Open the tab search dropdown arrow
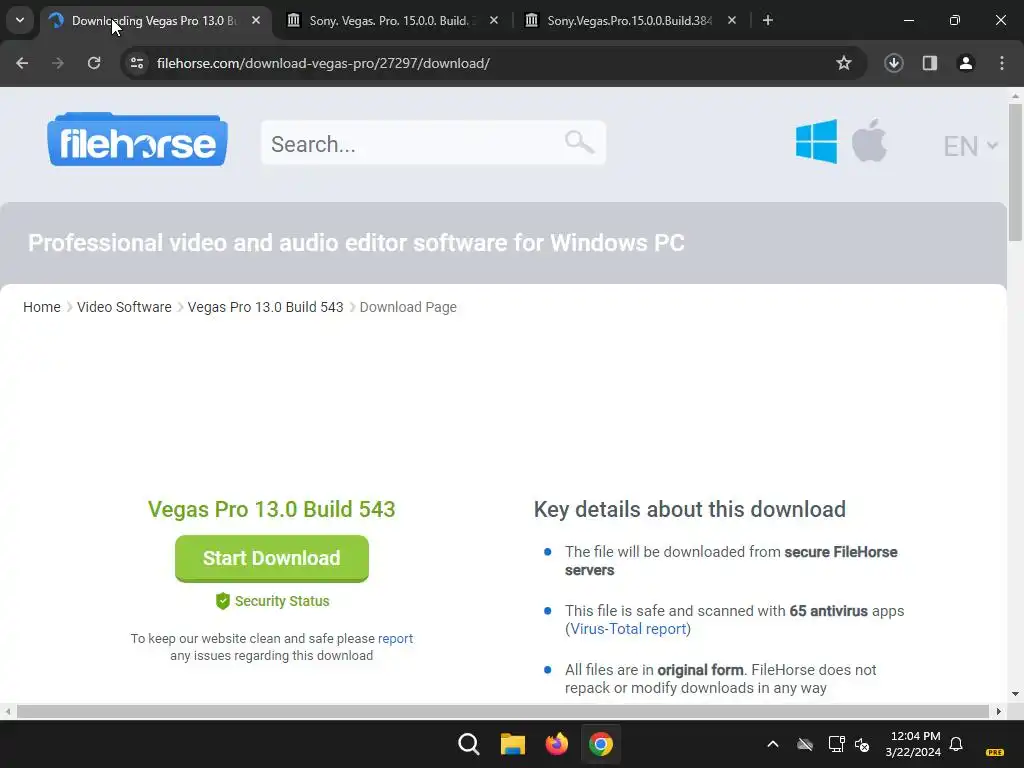This screenshot has height=768, width=1024. click(x=20, y=20)
